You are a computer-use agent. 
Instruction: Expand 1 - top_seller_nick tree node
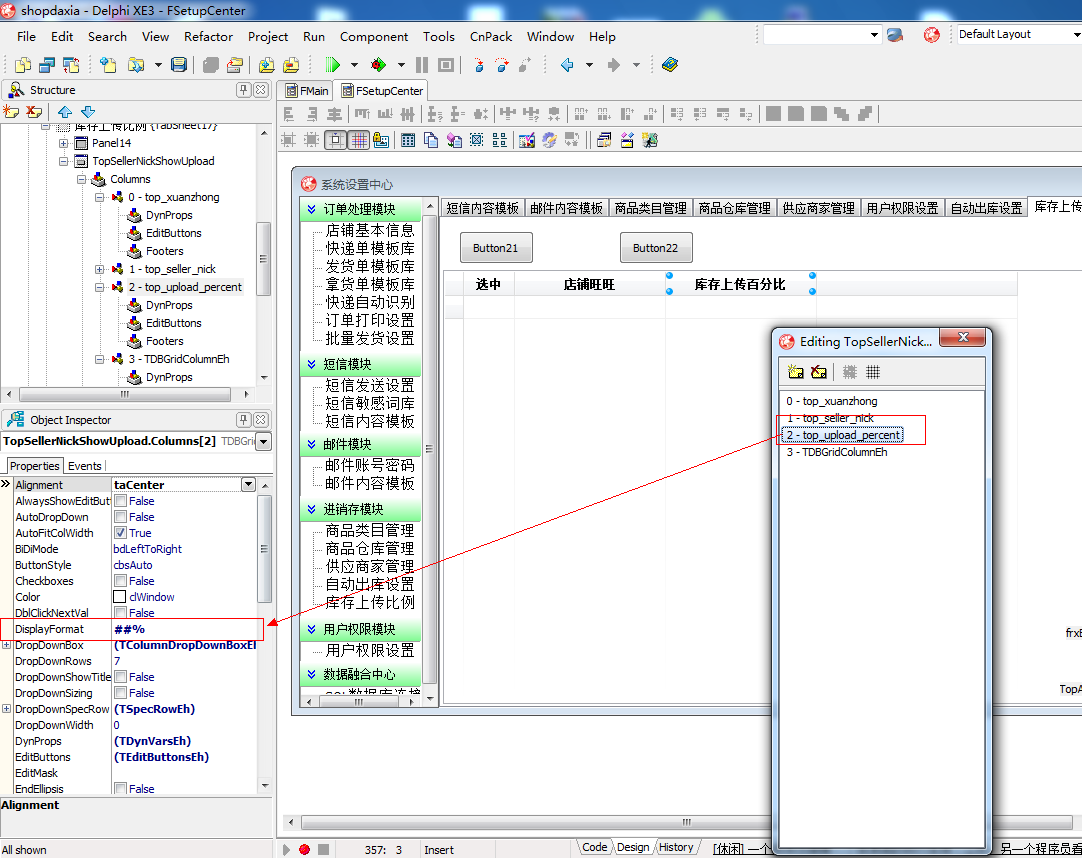99,269
